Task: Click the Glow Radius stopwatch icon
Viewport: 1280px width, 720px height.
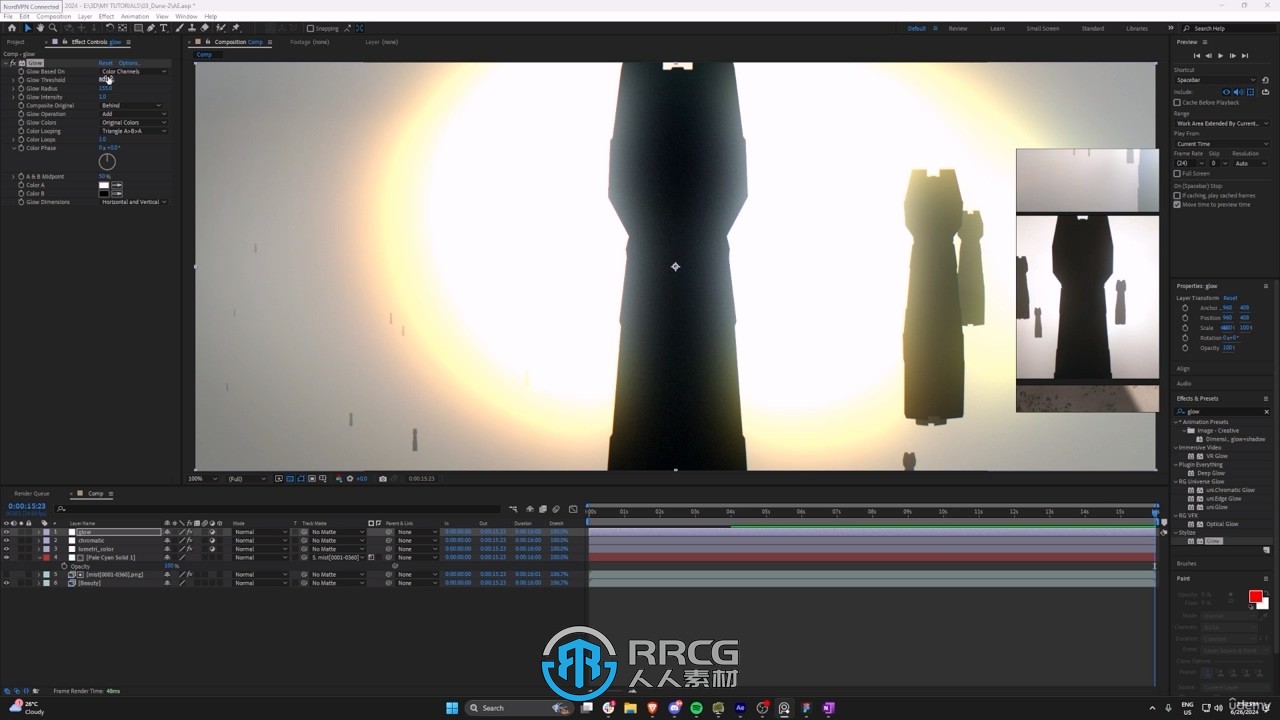Action: click(21, 88)
